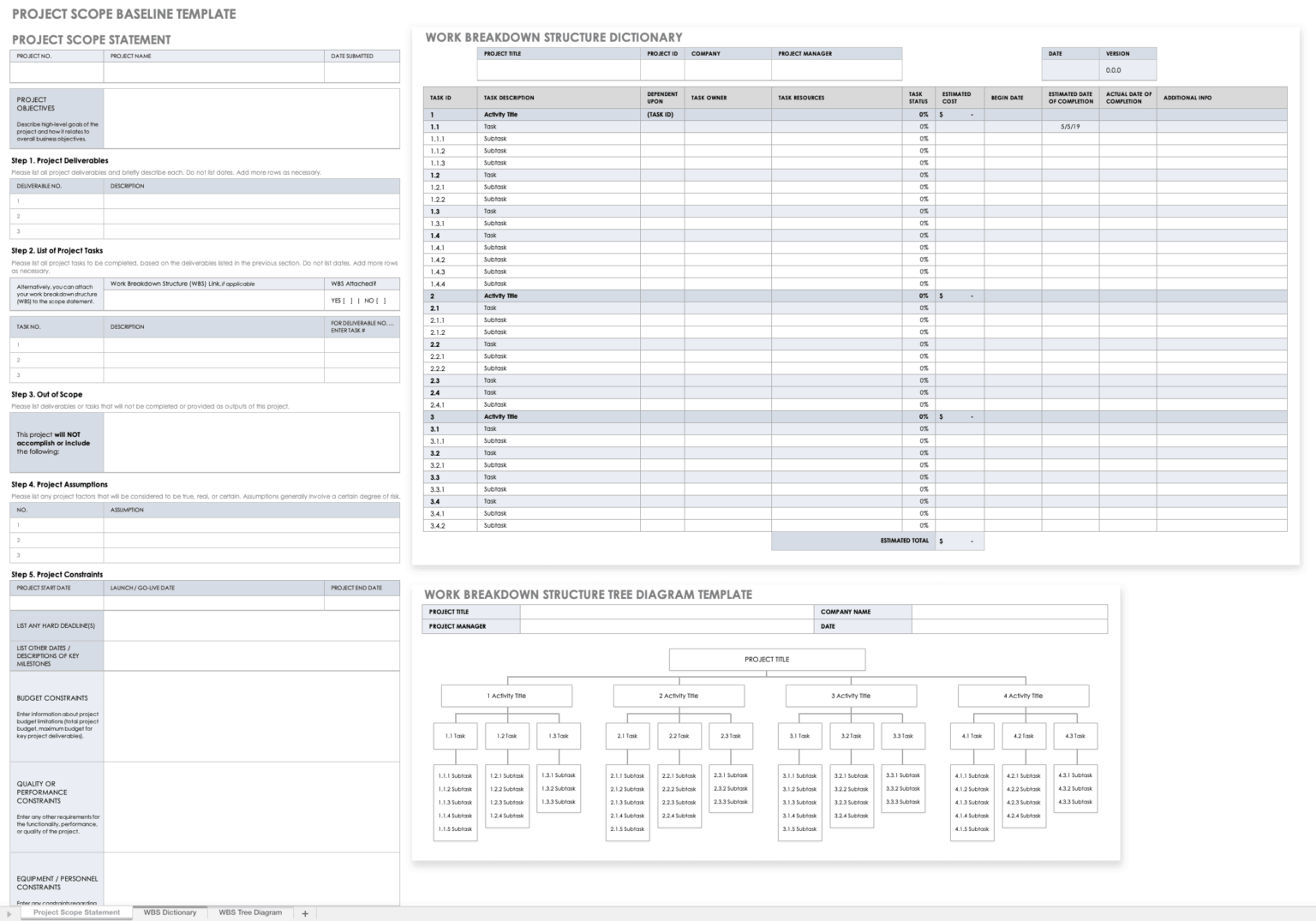Screen dimensions: 1316x921
Task: Add a new sheet with the plus icon
Action: (x=304, y=913)
